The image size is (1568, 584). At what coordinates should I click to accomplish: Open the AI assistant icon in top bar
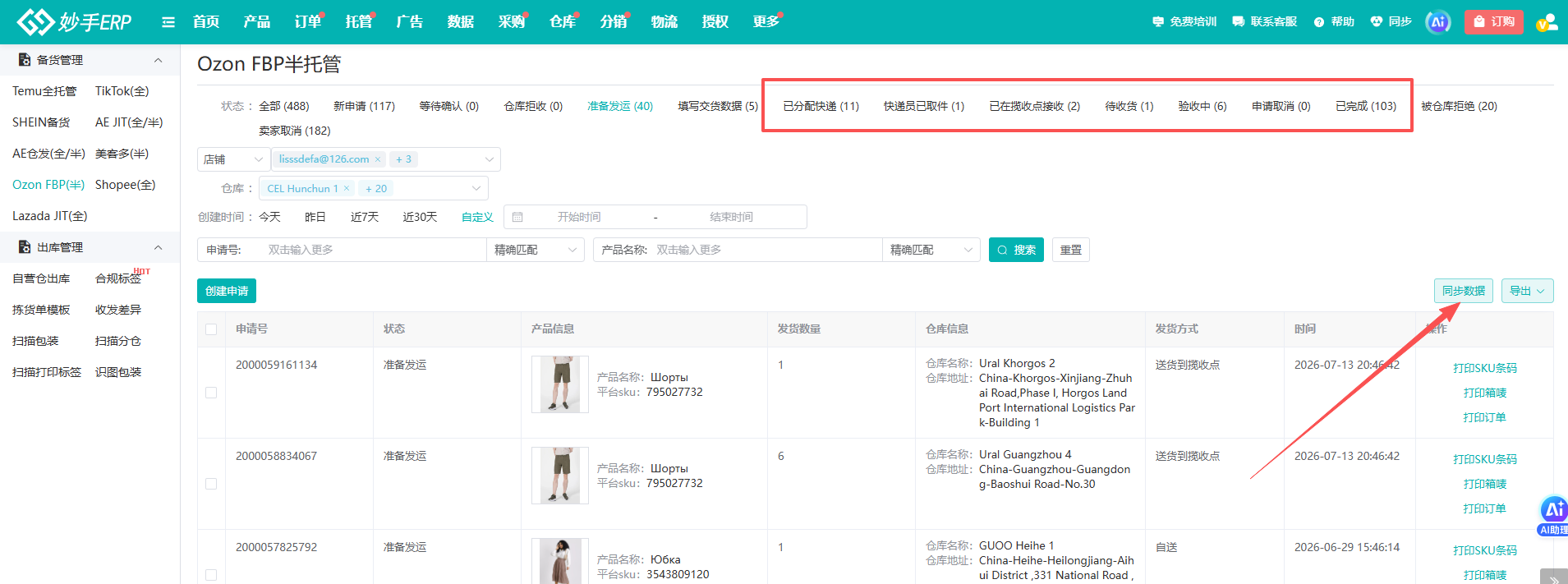click(x=1438, y=22)
